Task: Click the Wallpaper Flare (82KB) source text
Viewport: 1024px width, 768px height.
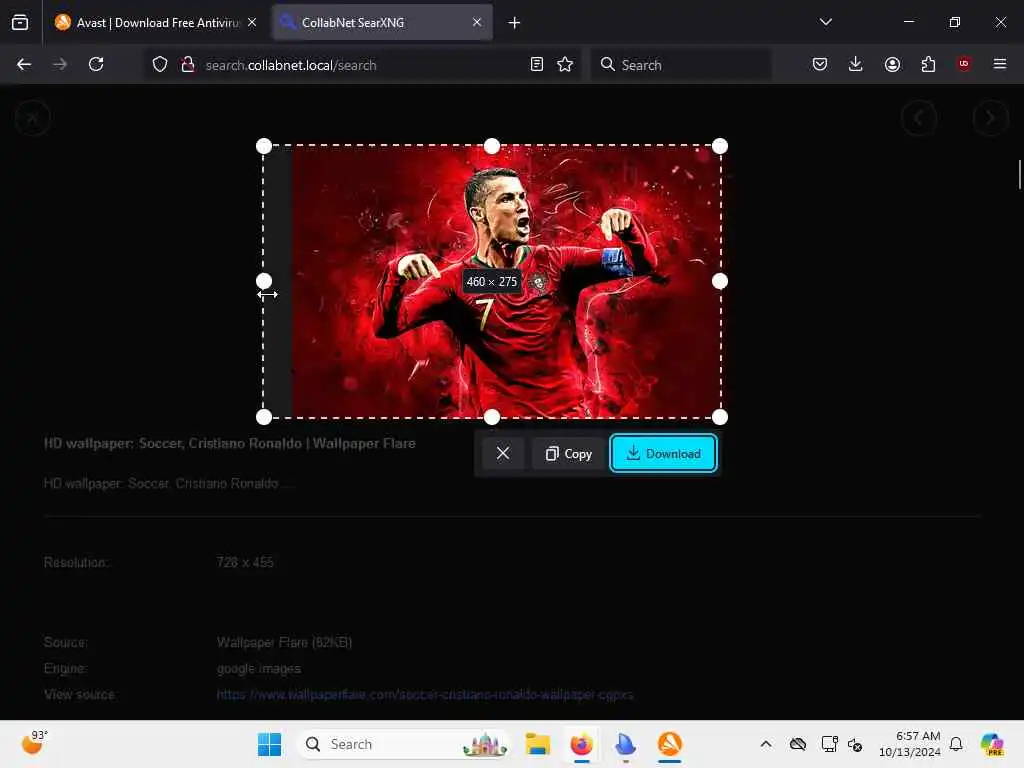Action: [284, 643]
